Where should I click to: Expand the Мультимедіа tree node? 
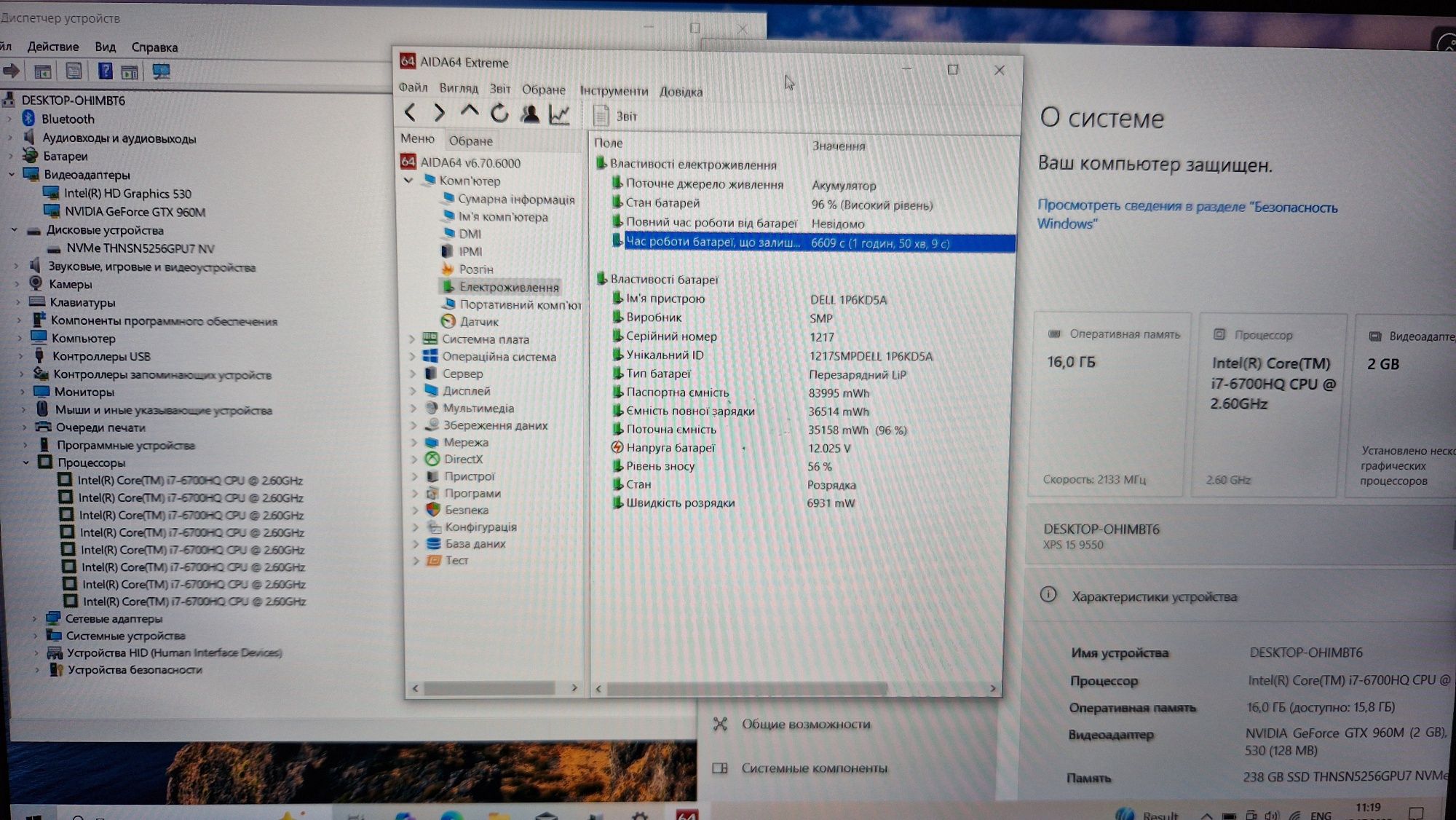[x=413, y=409]
